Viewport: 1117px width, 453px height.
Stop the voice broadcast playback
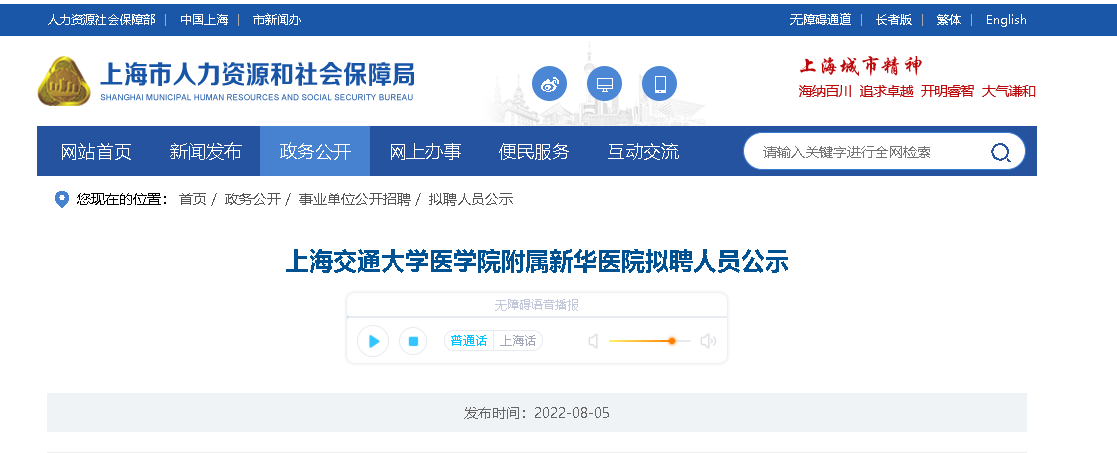click(412, 341)
